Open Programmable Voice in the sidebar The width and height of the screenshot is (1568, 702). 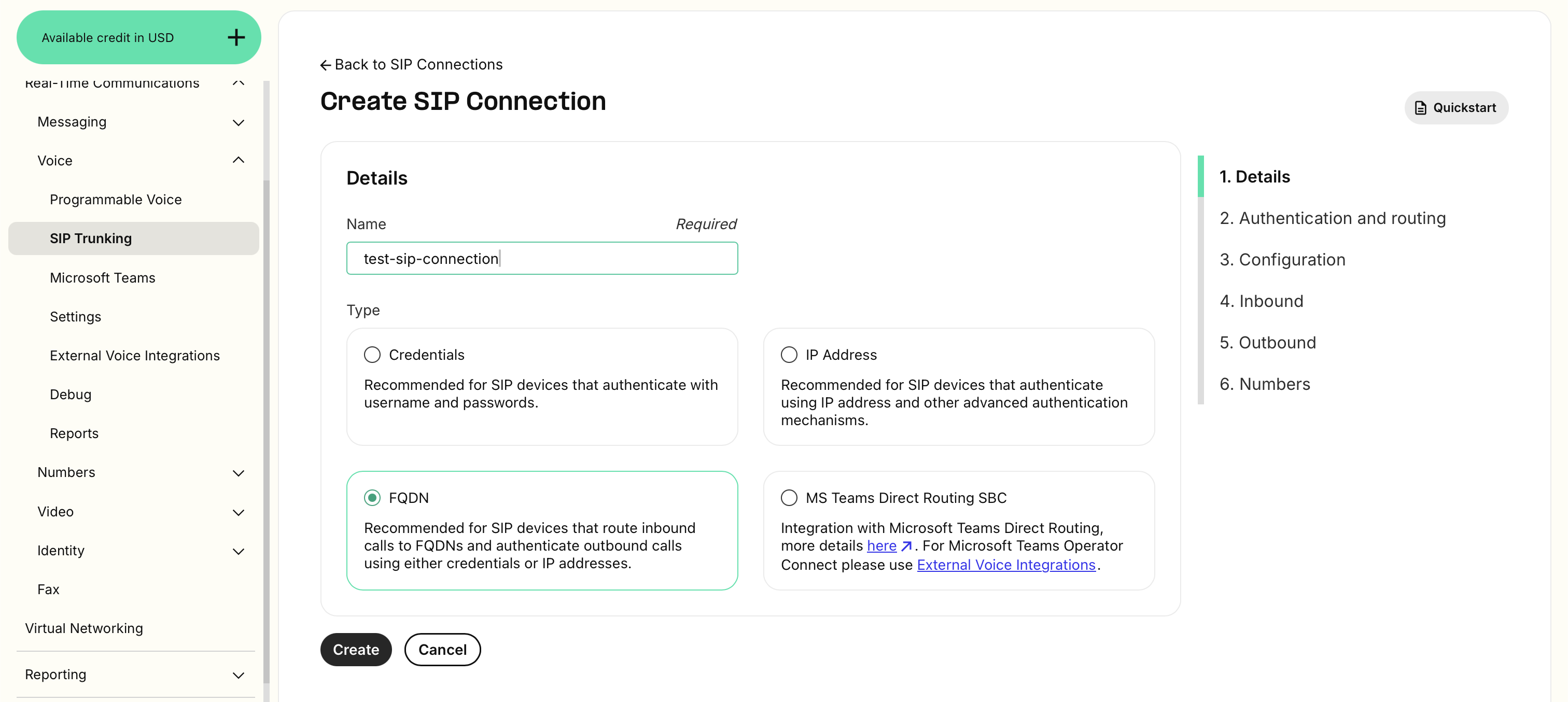(116, 200)
